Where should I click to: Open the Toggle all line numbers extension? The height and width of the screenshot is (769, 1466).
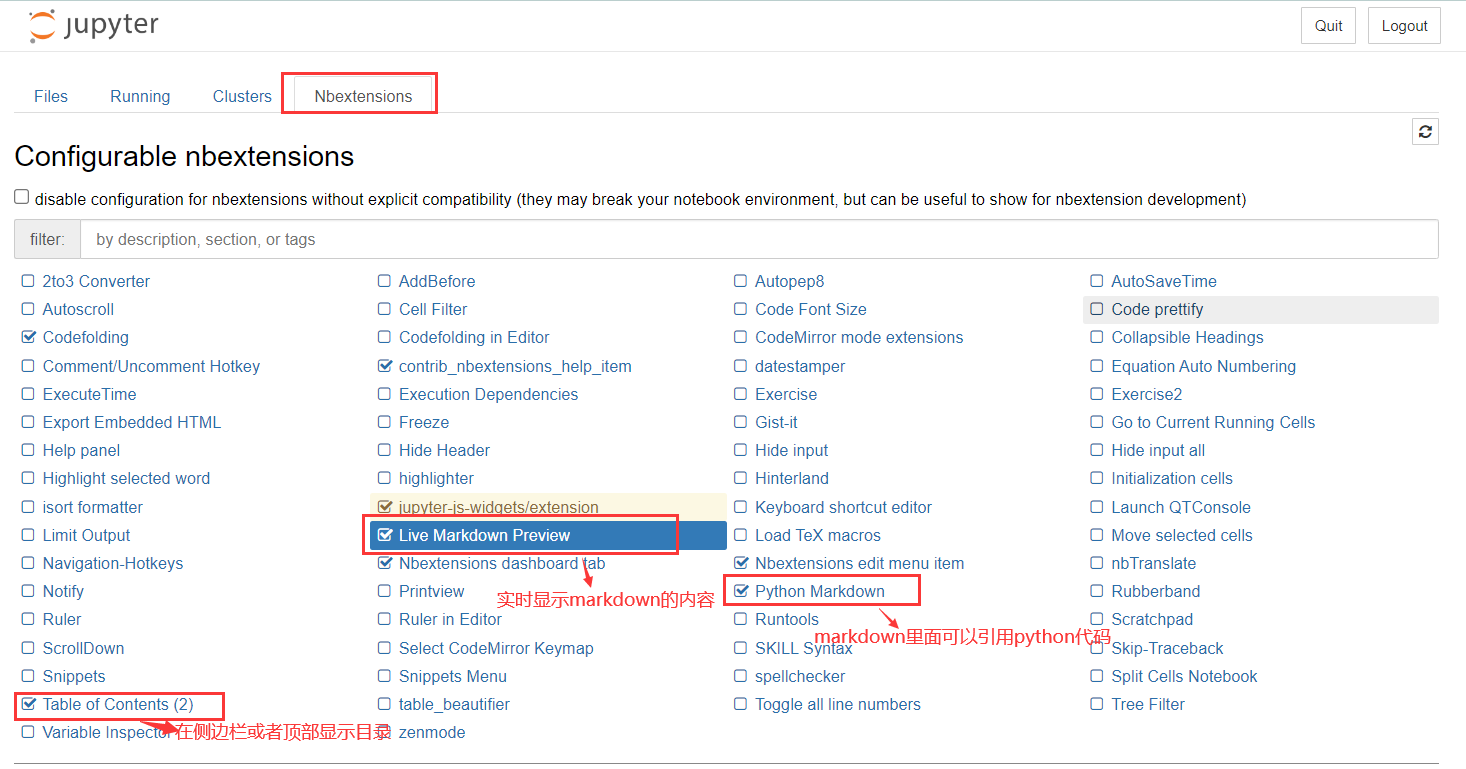838,705
